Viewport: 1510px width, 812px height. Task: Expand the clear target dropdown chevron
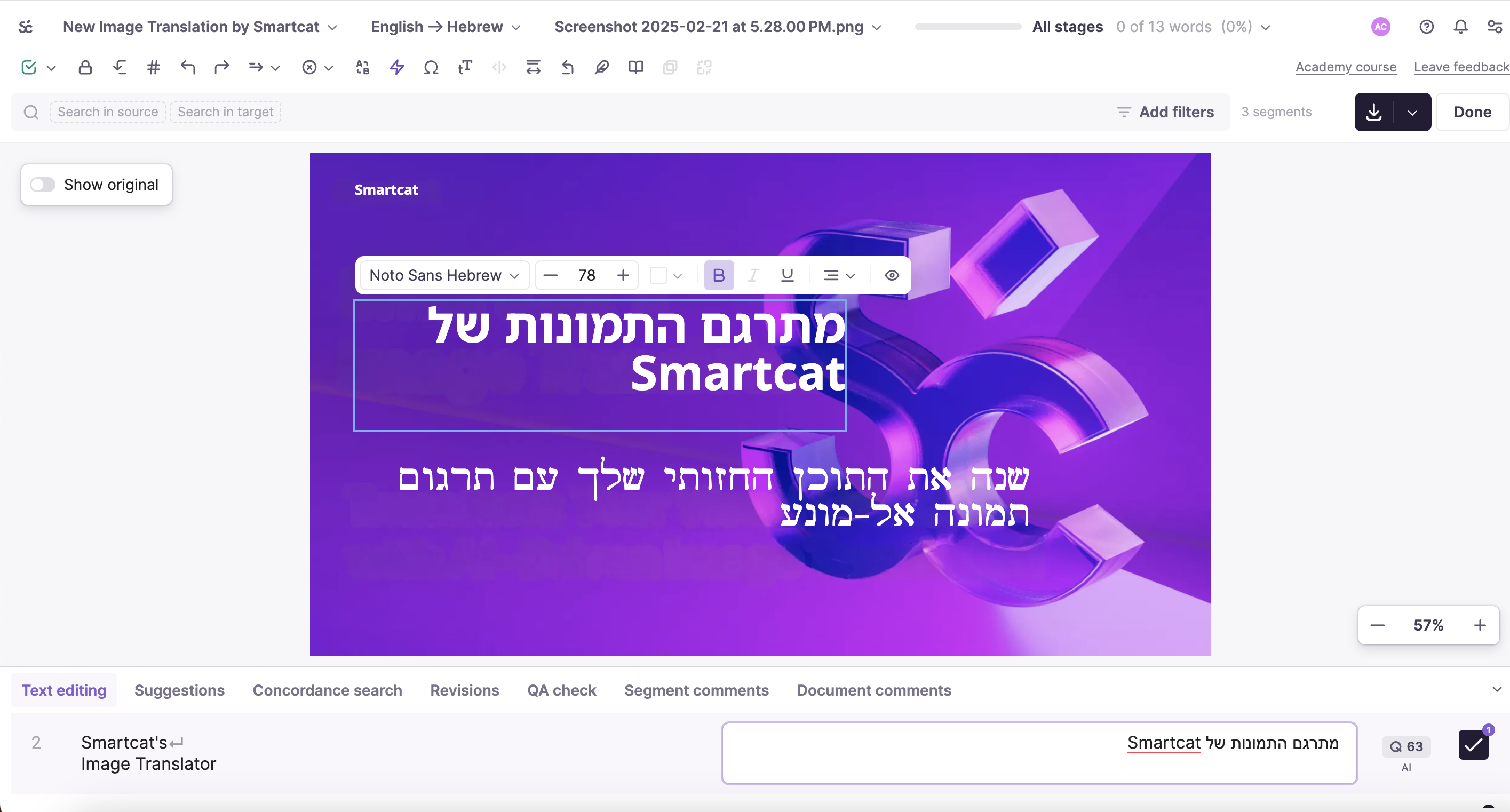[329, 68]
